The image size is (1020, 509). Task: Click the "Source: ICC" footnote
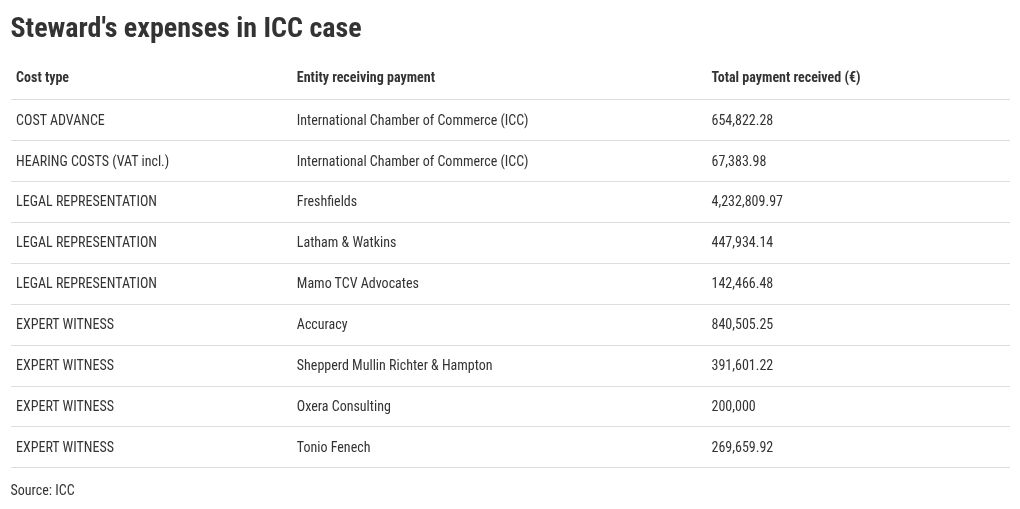43,490
